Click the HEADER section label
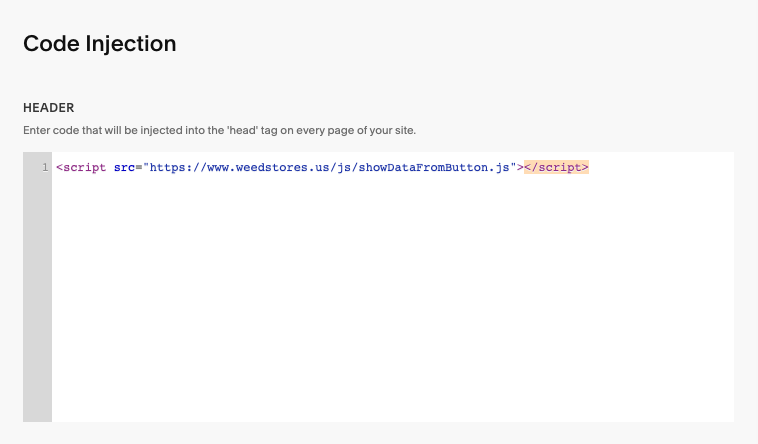 click(x=48, y=108)
